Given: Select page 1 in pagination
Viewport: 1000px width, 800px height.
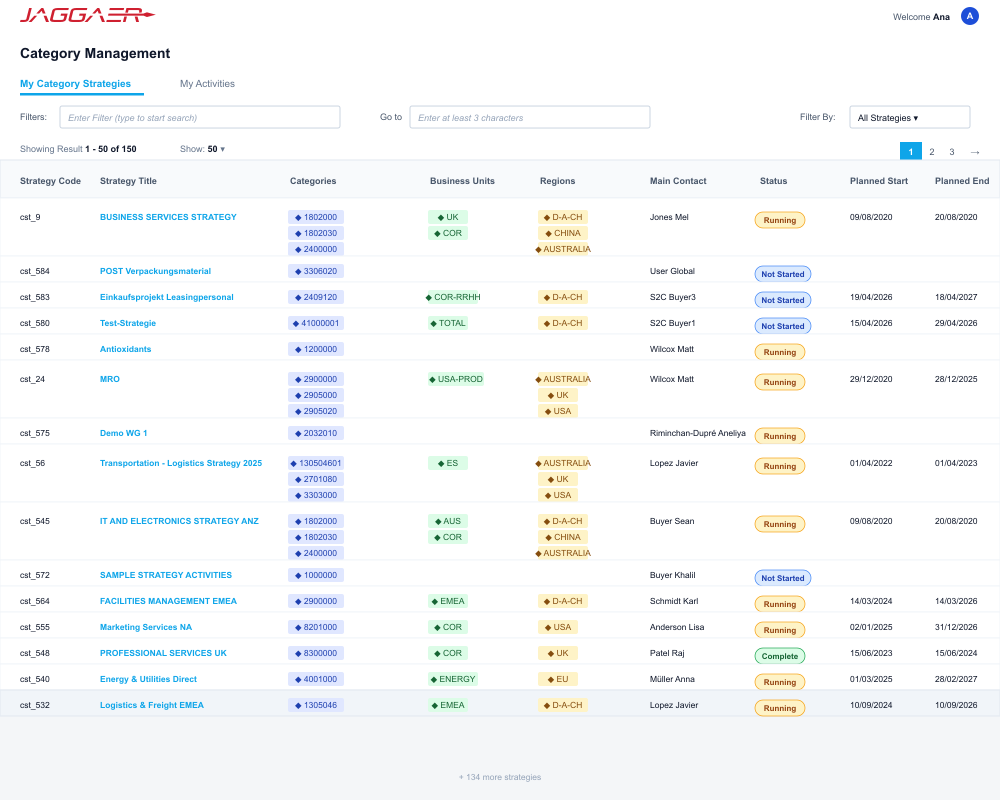Looking at the screenshot, I should [911, 151].
